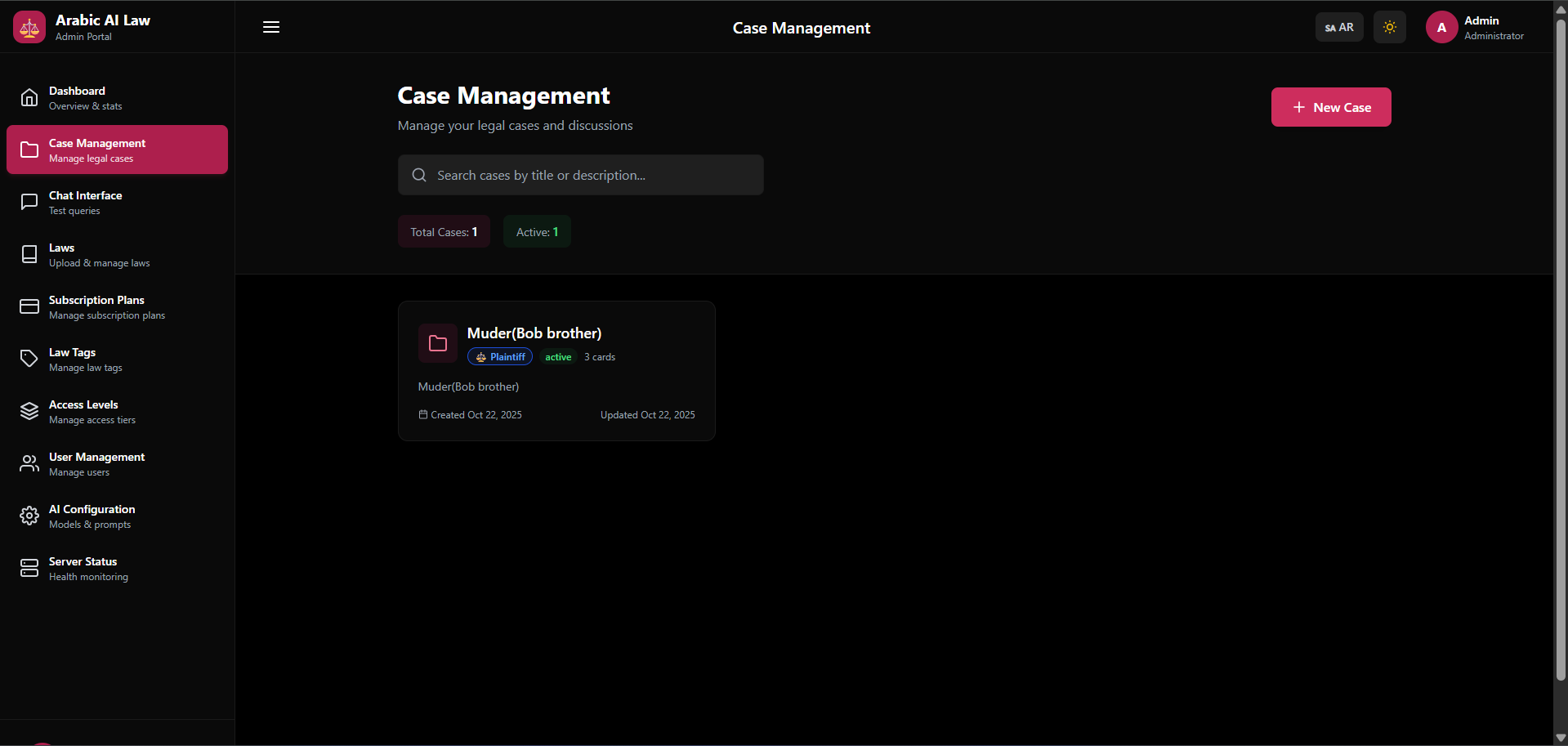Image resolution: width=1568 pixels, height=746 pixels.
Task: Click the calendar icon beside Created date
Action: coord(423,415)
